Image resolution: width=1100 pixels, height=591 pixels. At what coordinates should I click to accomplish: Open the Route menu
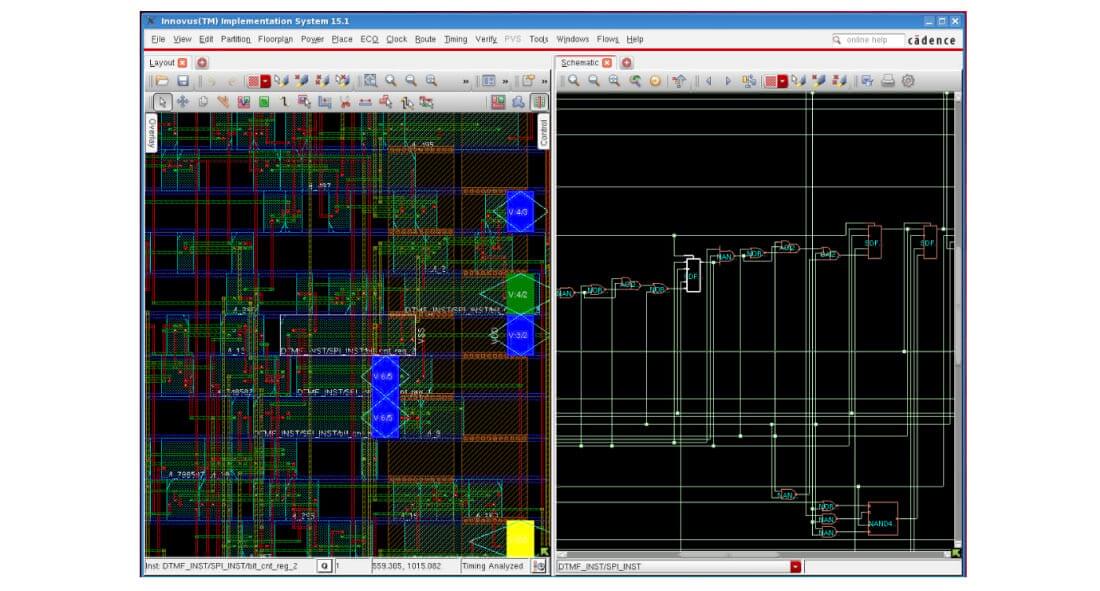tap(425, 39)
